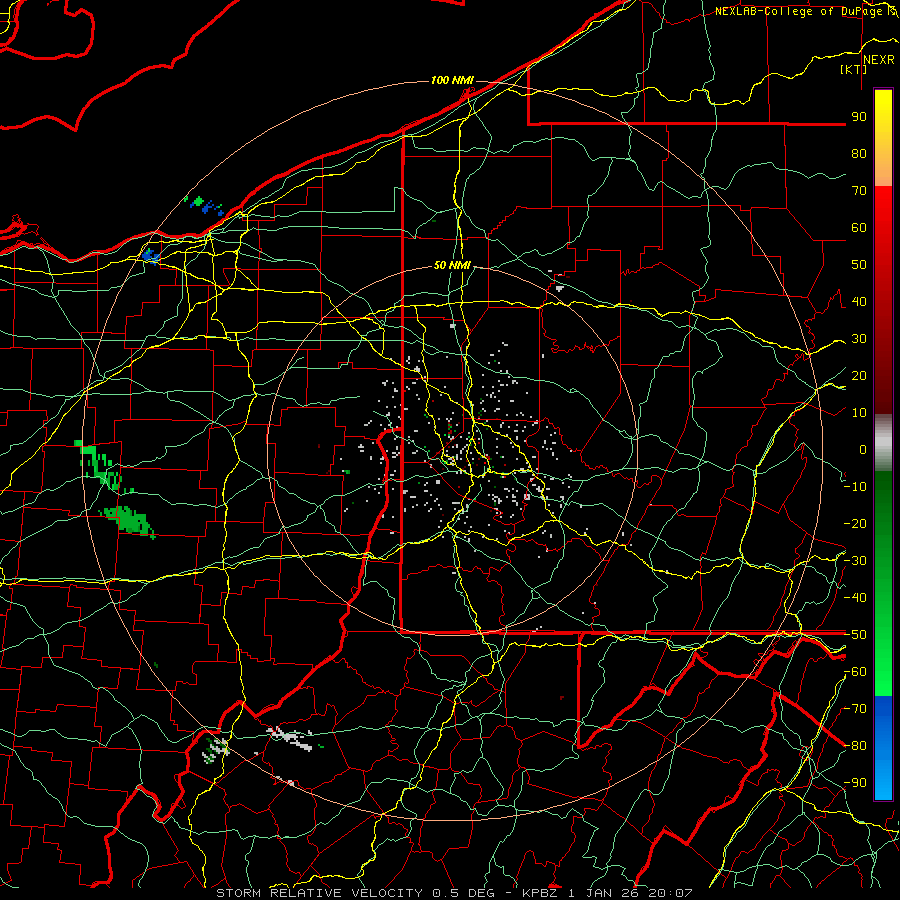Select the -90 value on the velocity scale
This screenshot has height=900, width=900.
click(855, 783)
